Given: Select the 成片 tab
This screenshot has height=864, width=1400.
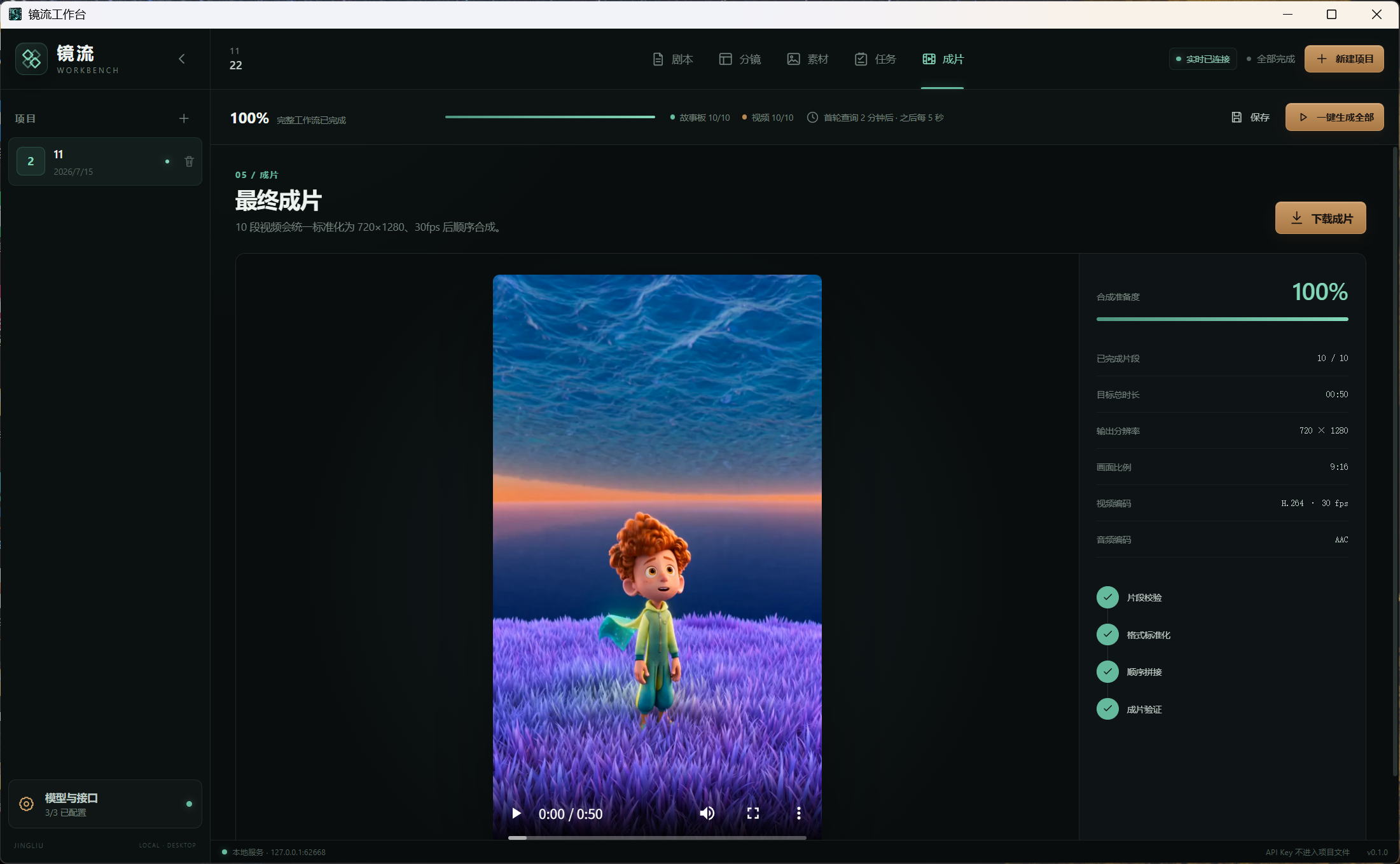Looking at the screenshot, I should click(943, 59).
